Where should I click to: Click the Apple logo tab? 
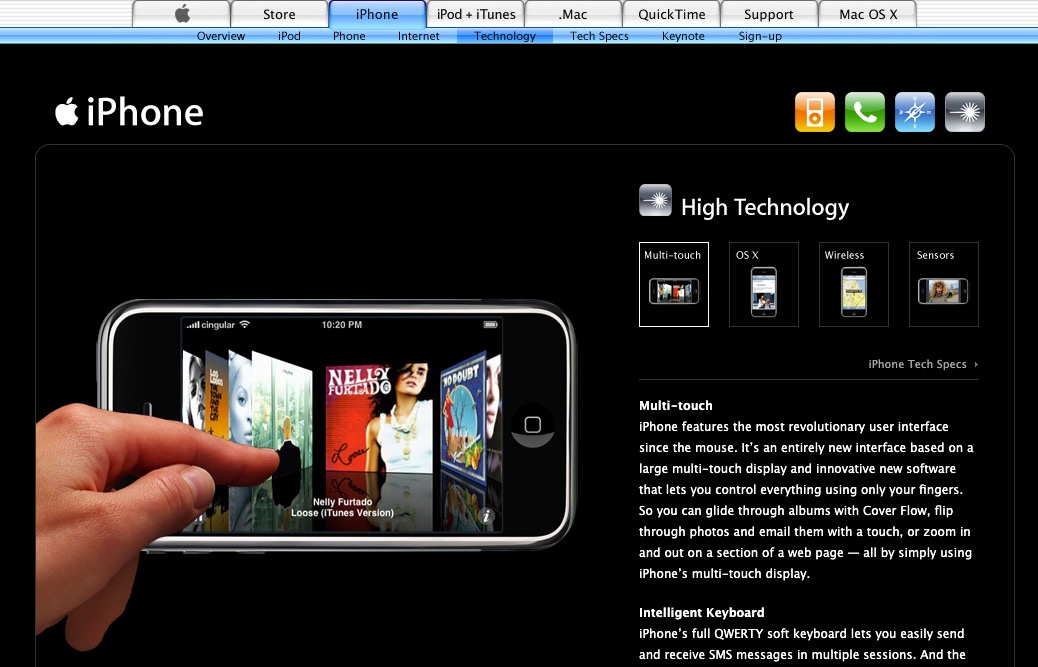coord(181,14)
